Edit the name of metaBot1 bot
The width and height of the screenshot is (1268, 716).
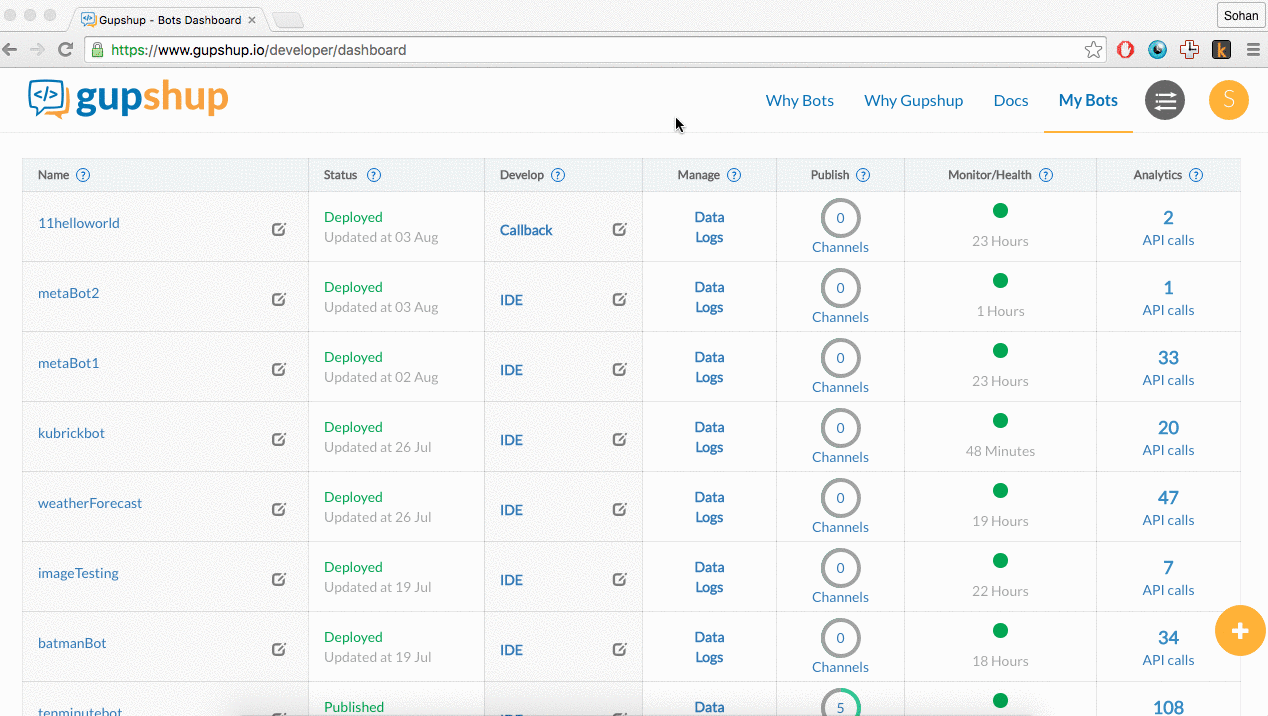[279, 369]
